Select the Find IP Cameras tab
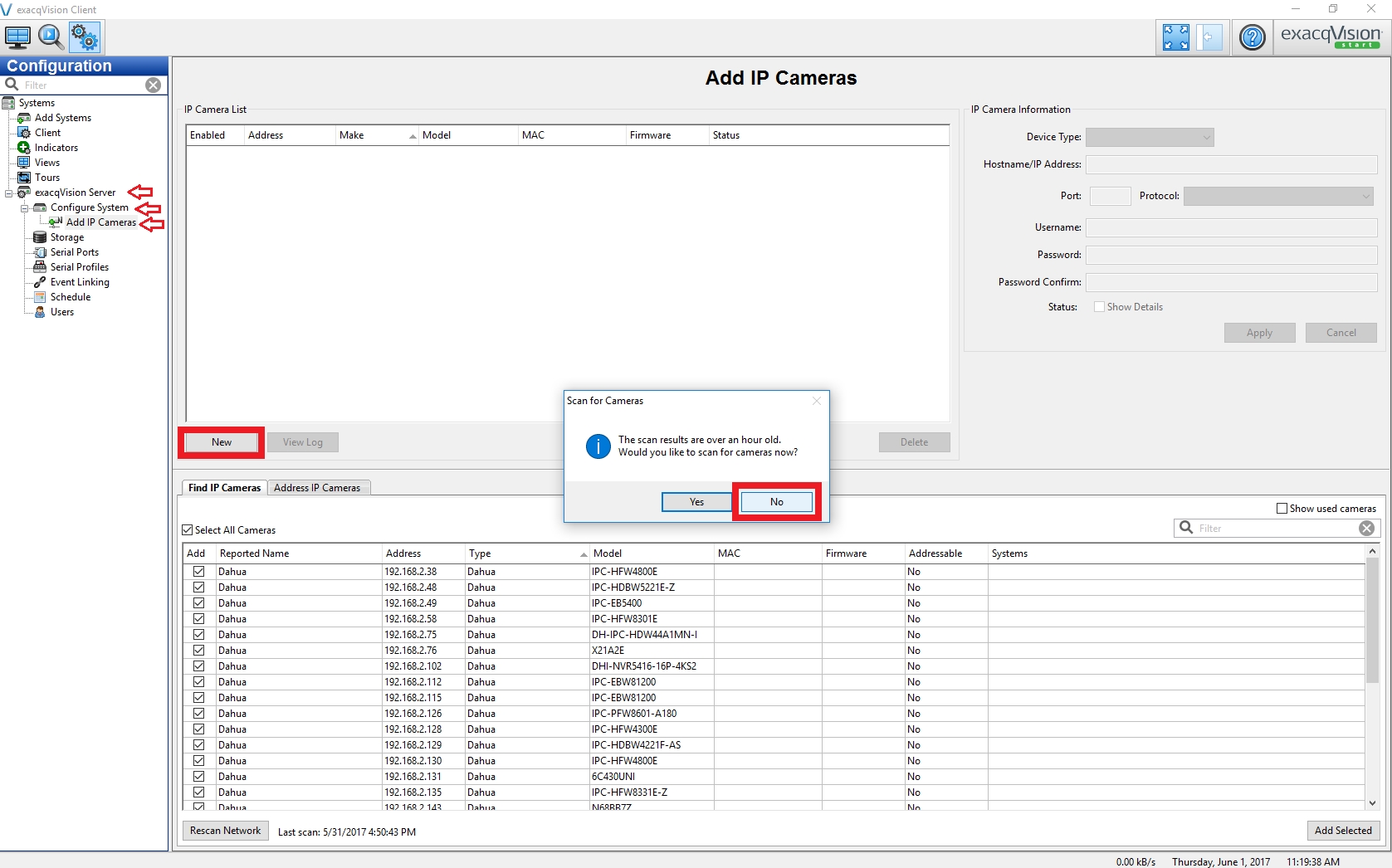The width and height of the screenshot is (1392, 868). pos(224,488)
